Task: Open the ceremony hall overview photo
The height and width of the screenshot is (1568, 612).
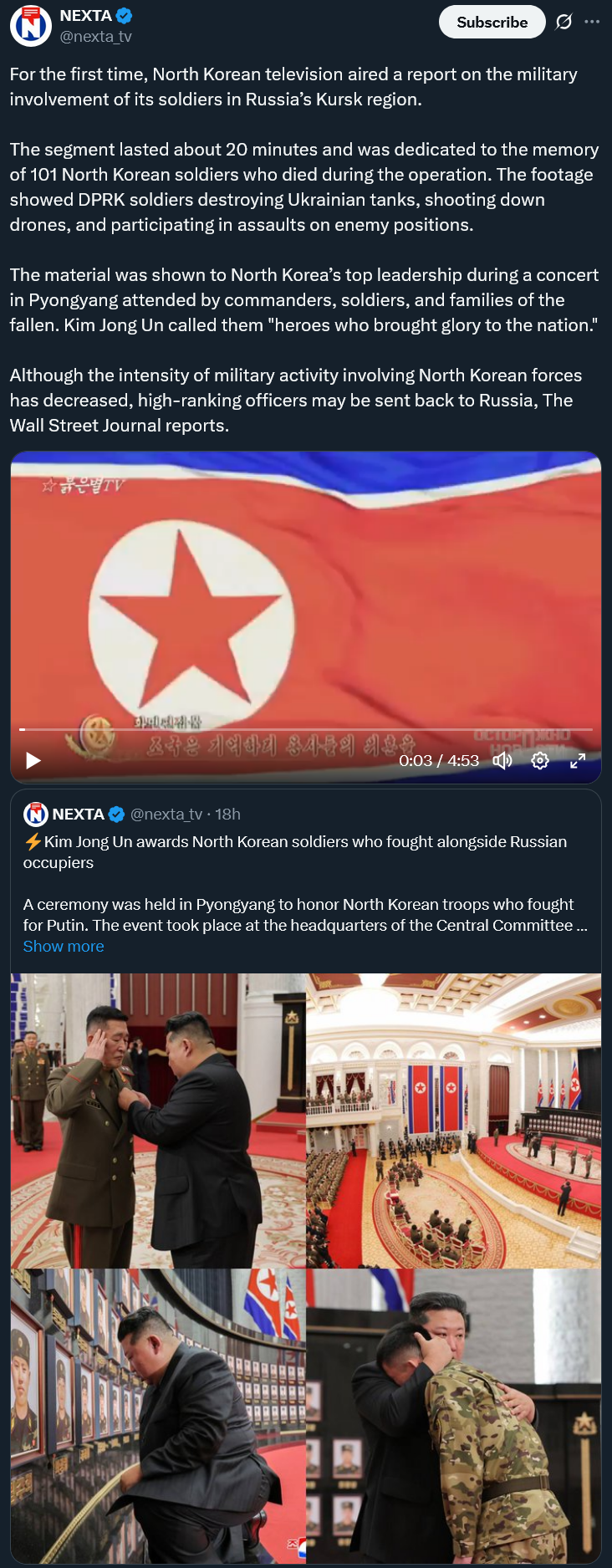Action: (454, 1120)
